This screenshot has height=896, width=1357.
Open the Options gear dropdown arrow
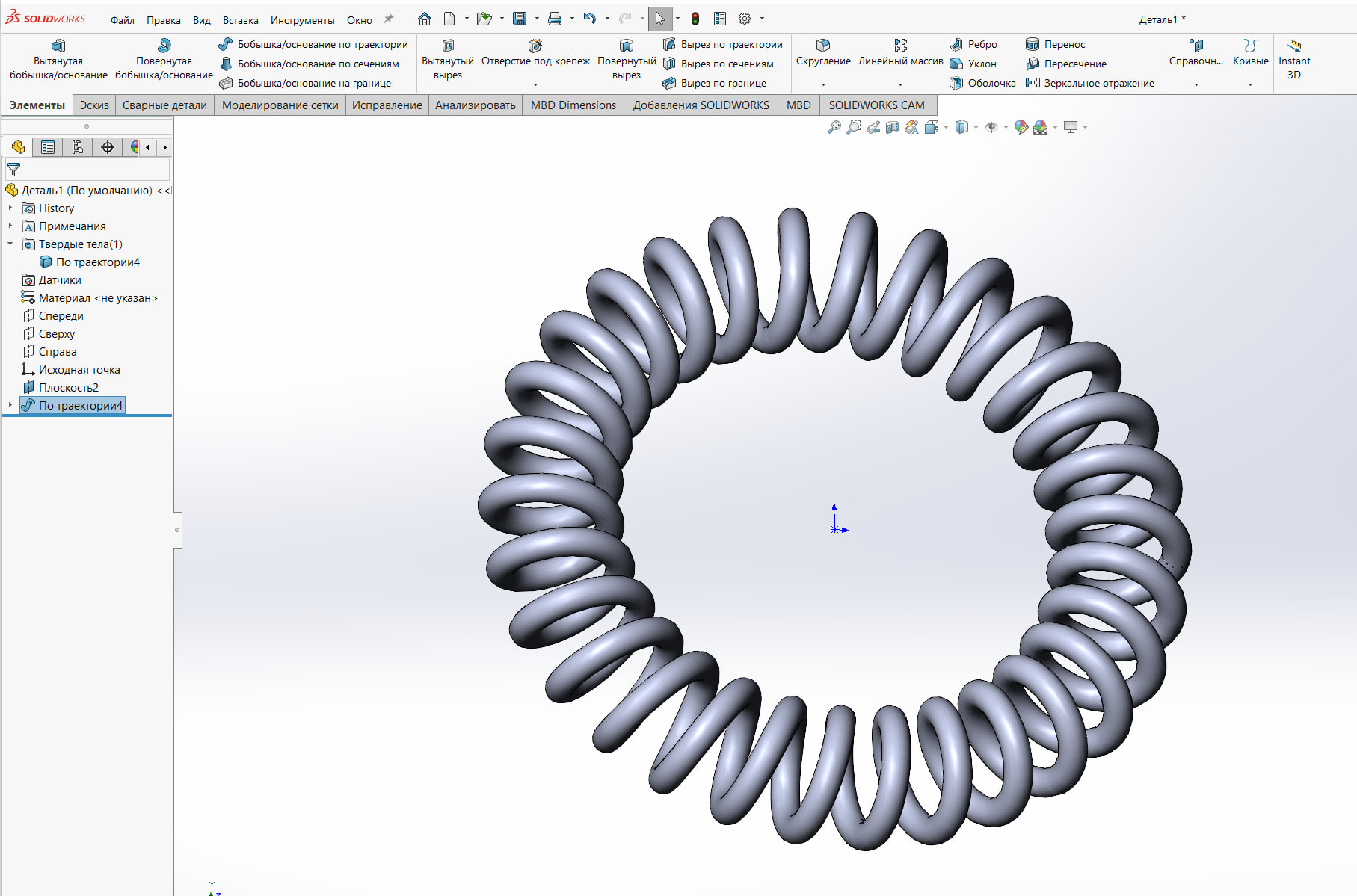click(x=762, y=19)
